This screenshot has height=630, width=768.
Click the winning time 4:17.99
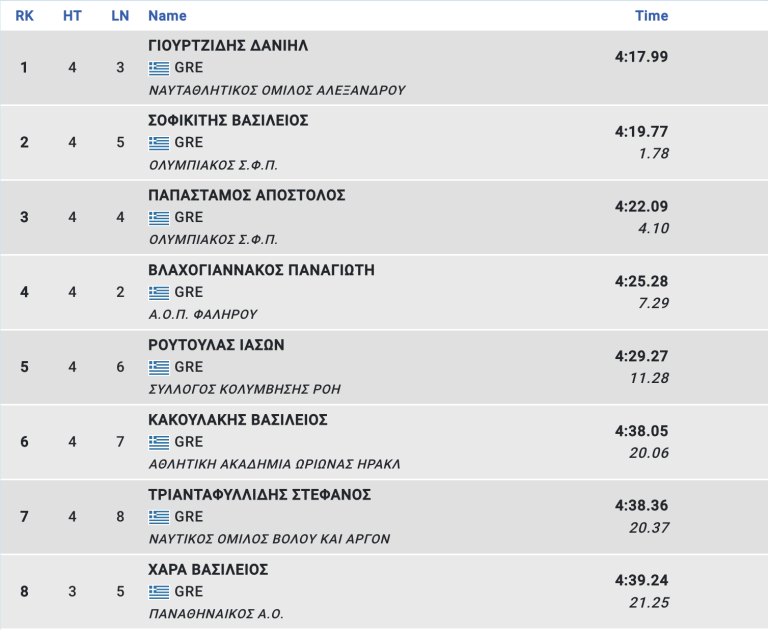641,57
